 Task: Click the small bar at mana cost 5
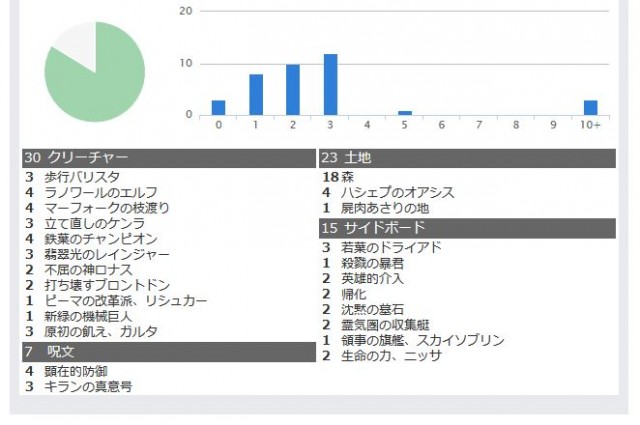pos(405,113)
